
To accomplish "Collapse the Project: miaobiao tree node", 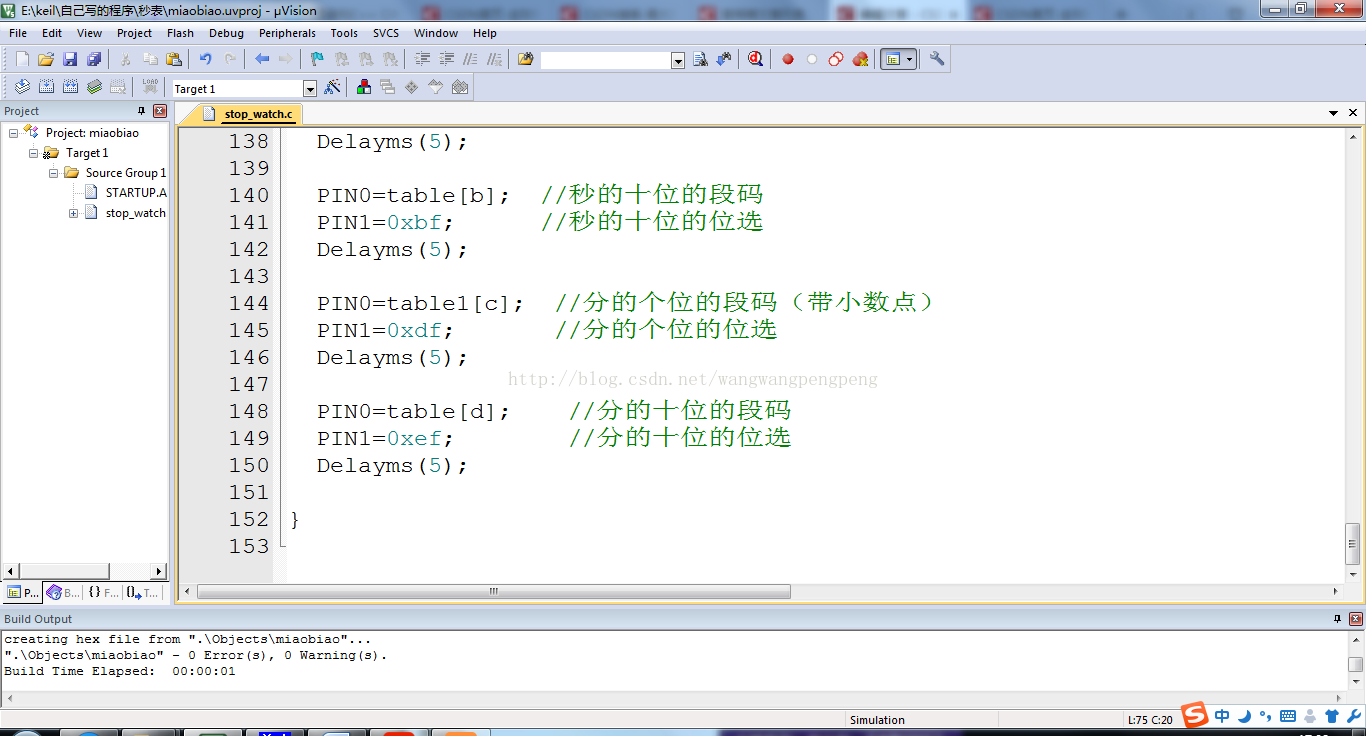I will tap(14, 133).
